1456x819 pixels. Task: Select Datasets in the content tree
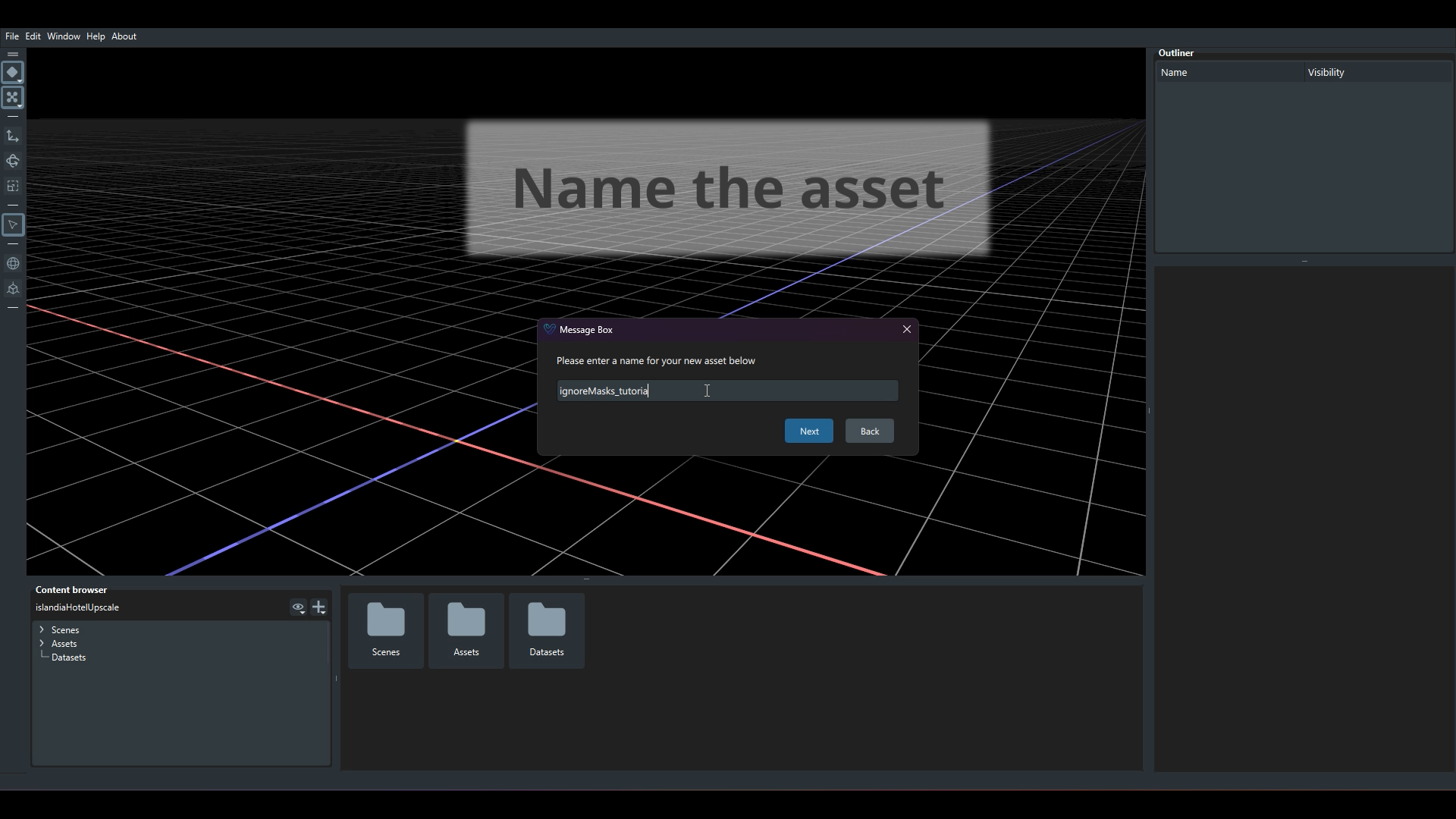68,657
